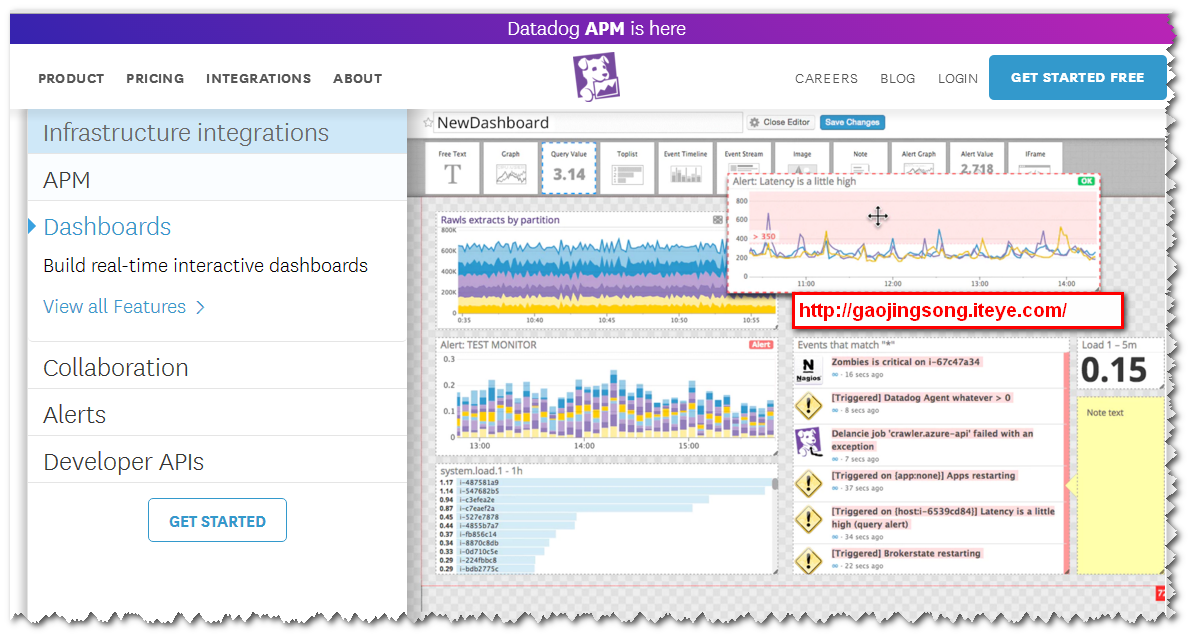The image size is (1194, 640).
Task: Click warning icon for Datadog Agent event
Action: pyautogui.click(x=809, y=406)
